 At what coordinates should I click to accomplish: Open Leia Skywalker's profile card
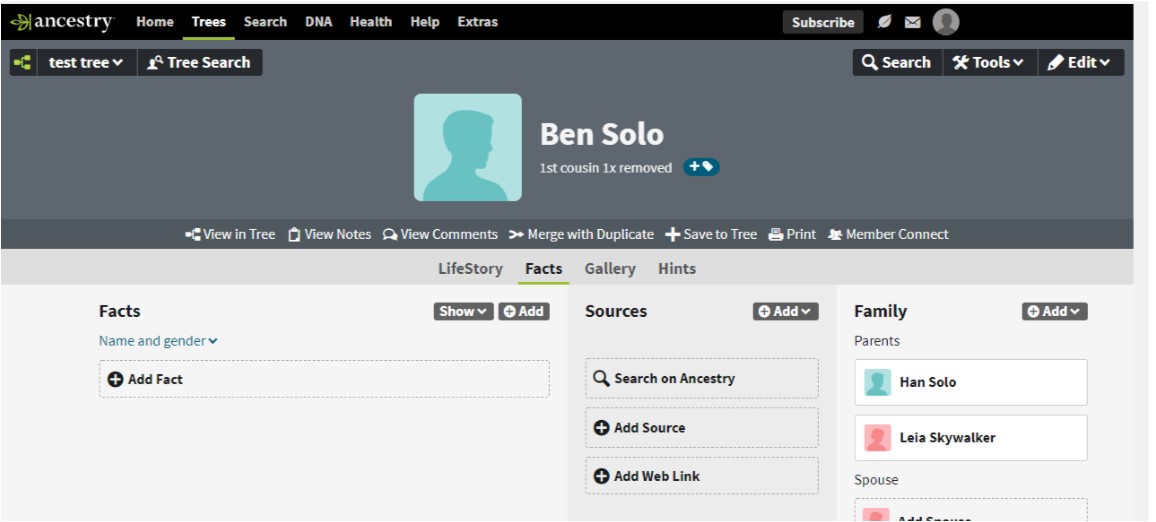point(971,438)
